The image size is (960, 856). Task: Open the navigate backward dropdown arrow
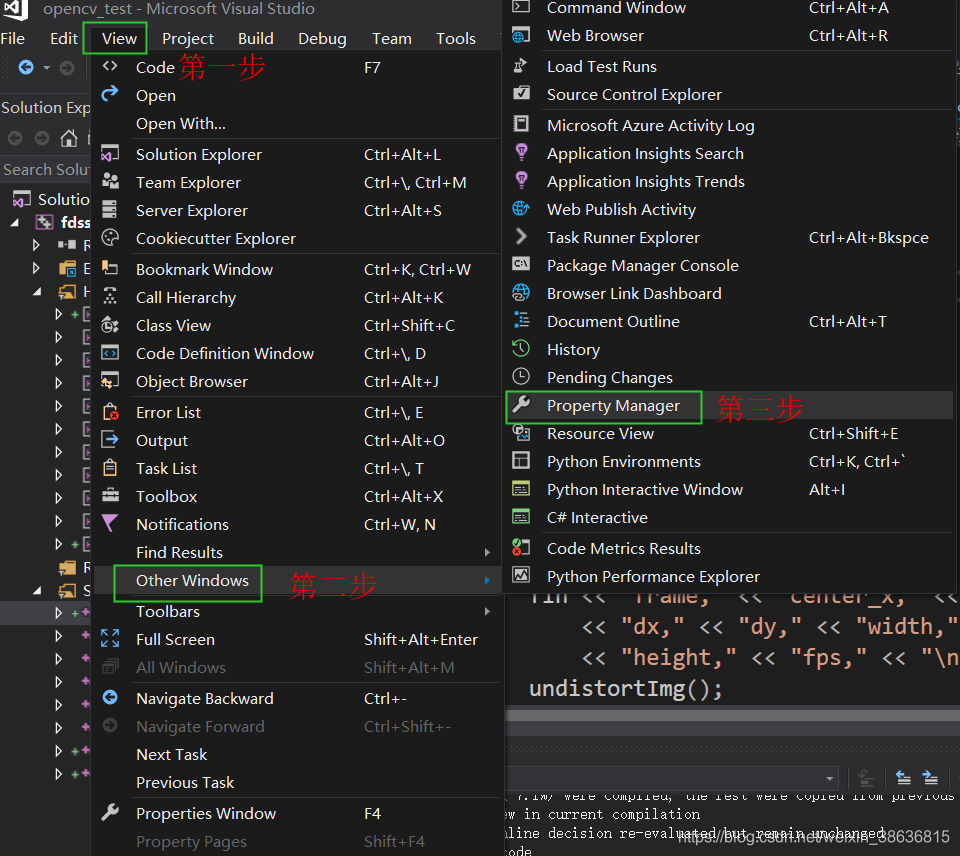[x=47, y=67]
